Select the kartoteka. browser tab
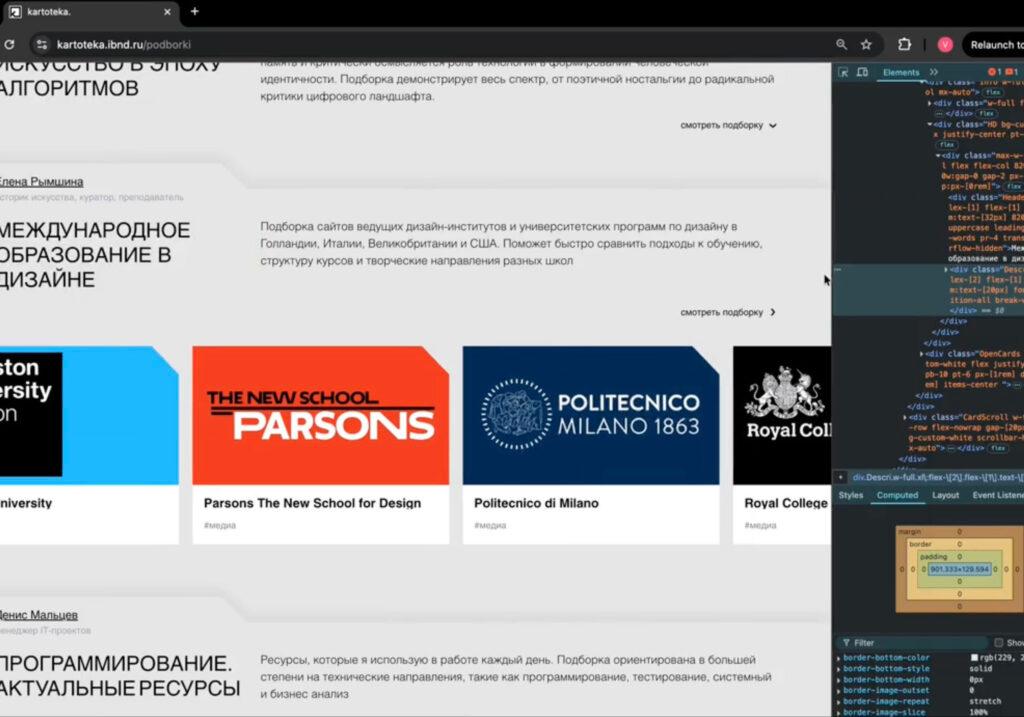 [x=88, y=12]
